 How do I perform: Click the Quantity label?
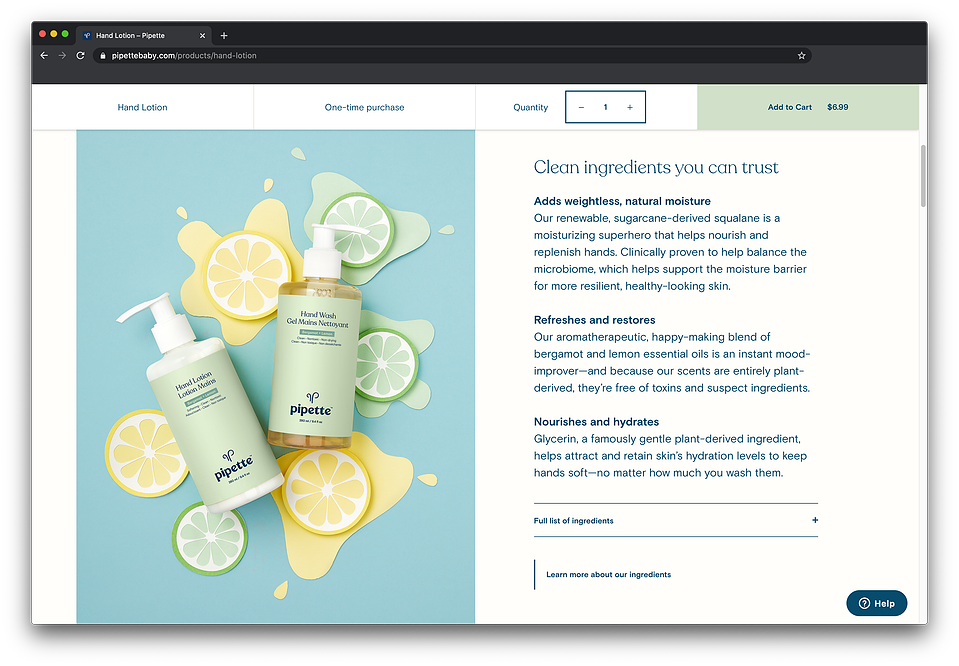coord(530,107)
